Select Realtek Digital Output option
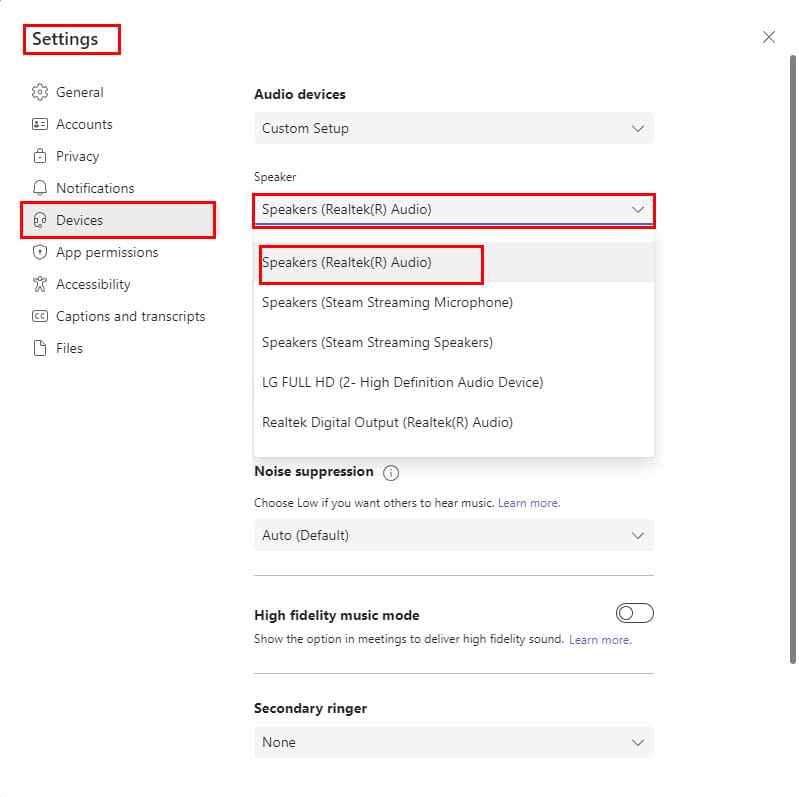The width and height of the screenshot is (799, 797). click(387, 422)
